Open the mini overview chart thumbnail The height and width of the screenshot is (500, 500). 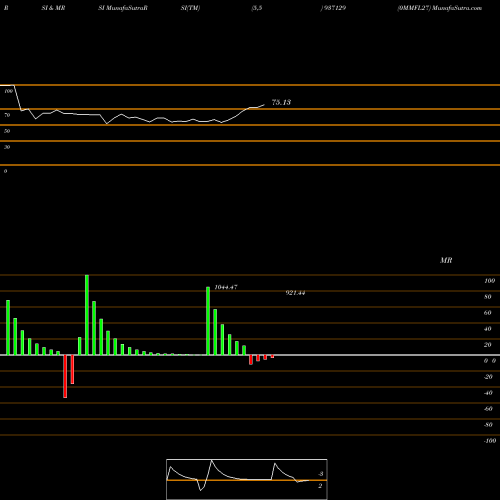coord(247,479)
